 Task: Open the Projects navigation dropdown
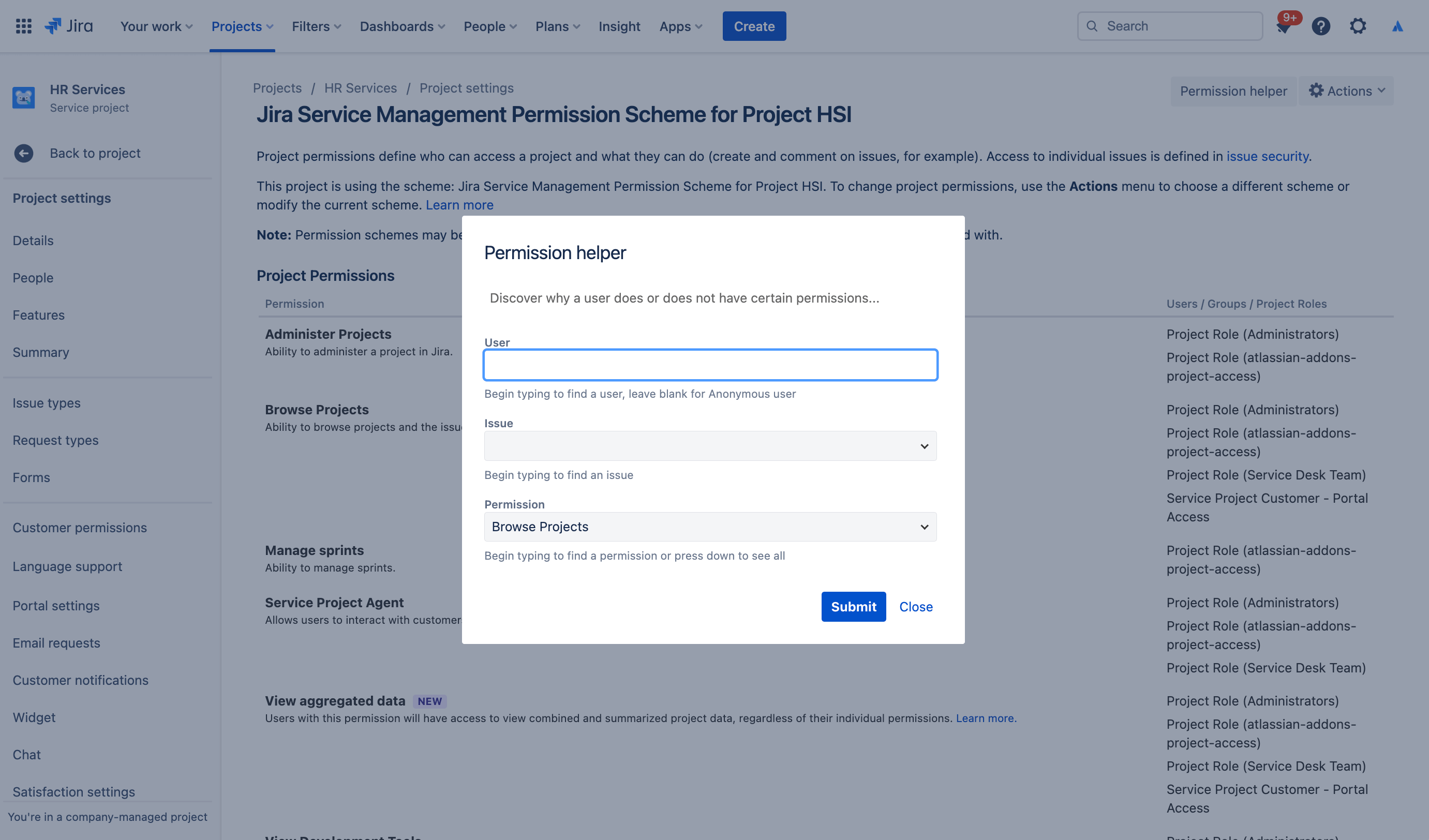[243, 26]
